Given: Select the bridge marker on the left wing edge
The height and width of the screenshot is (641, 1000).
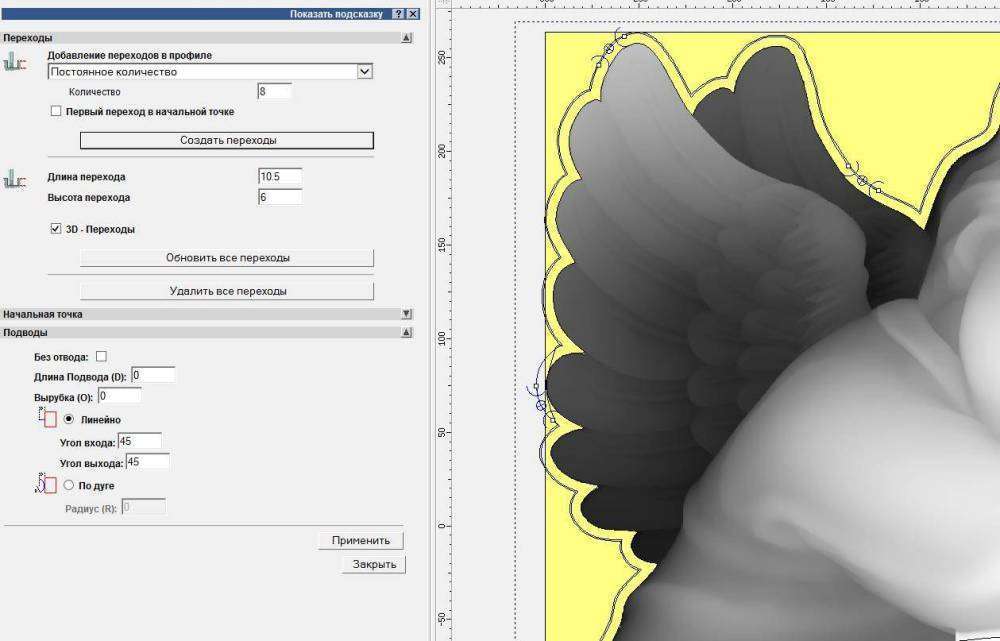Looking at the screenshot, I should (x=541, y=405).
